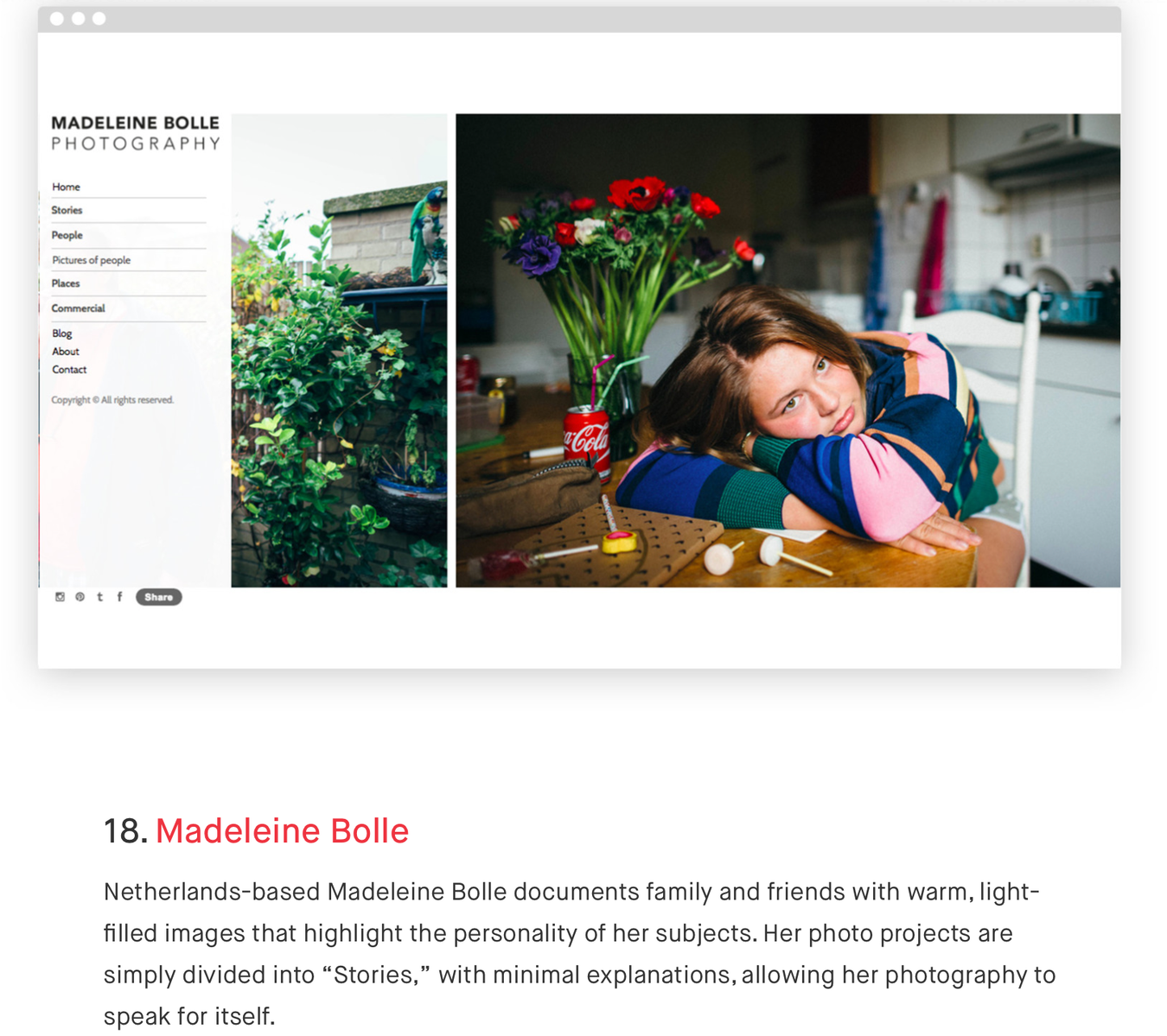The width and height of the screenshot is (1167, 1036).
Task: Go to the Home menu item
Action: point(66,187)
